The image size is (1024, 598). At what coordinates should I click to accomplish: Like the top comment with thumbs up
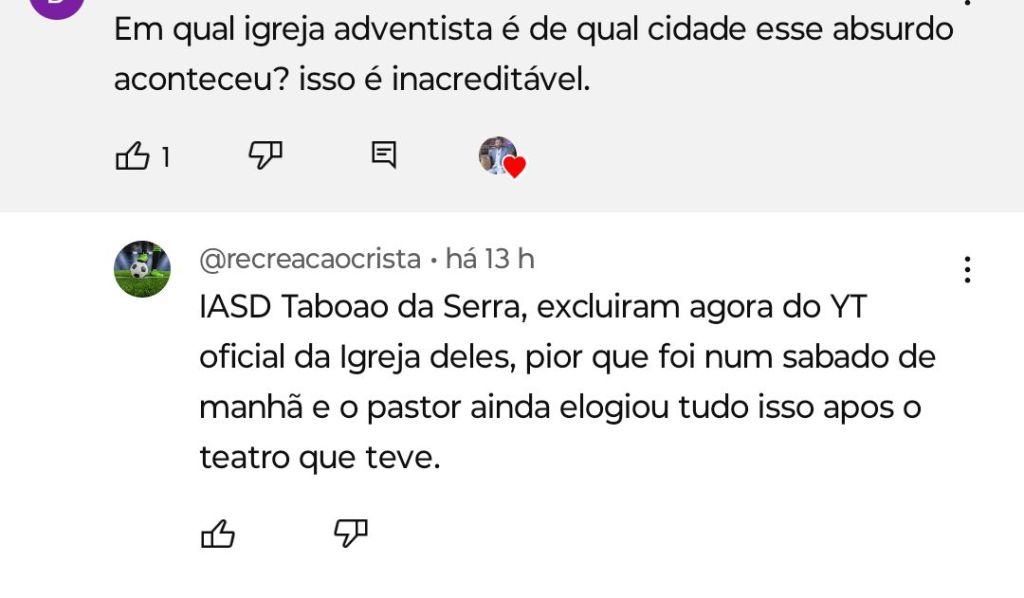(x=133, y=156)
